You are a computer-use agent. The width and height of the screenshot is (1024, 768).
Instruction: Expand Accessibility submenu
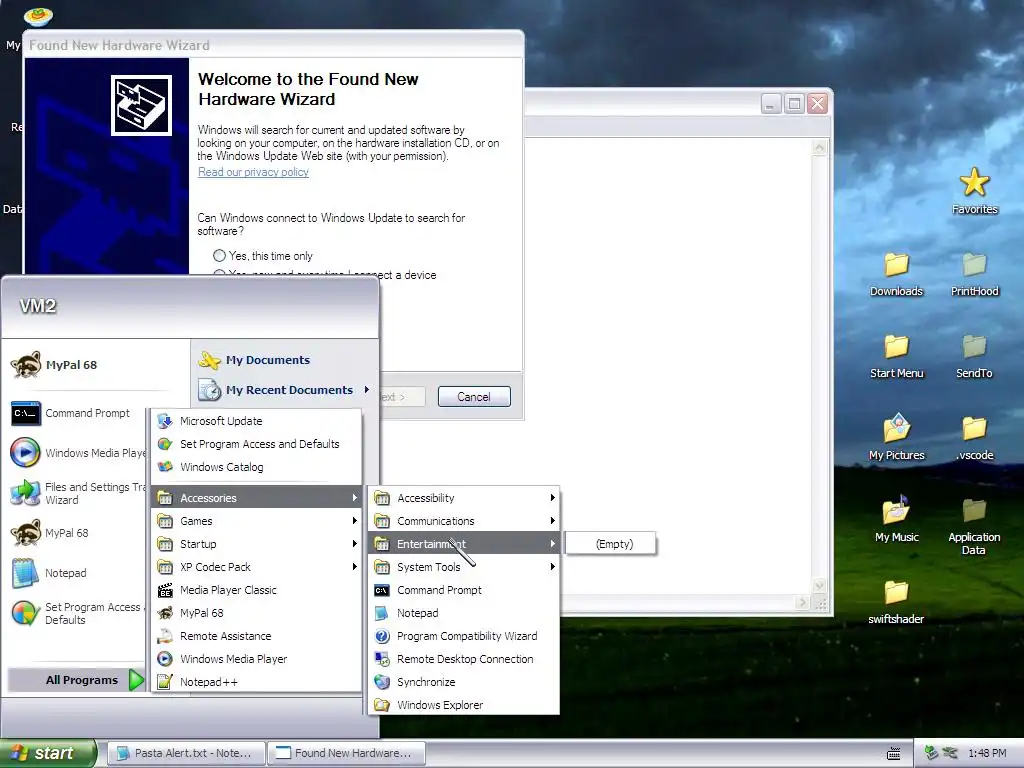[x=464, y=498]
